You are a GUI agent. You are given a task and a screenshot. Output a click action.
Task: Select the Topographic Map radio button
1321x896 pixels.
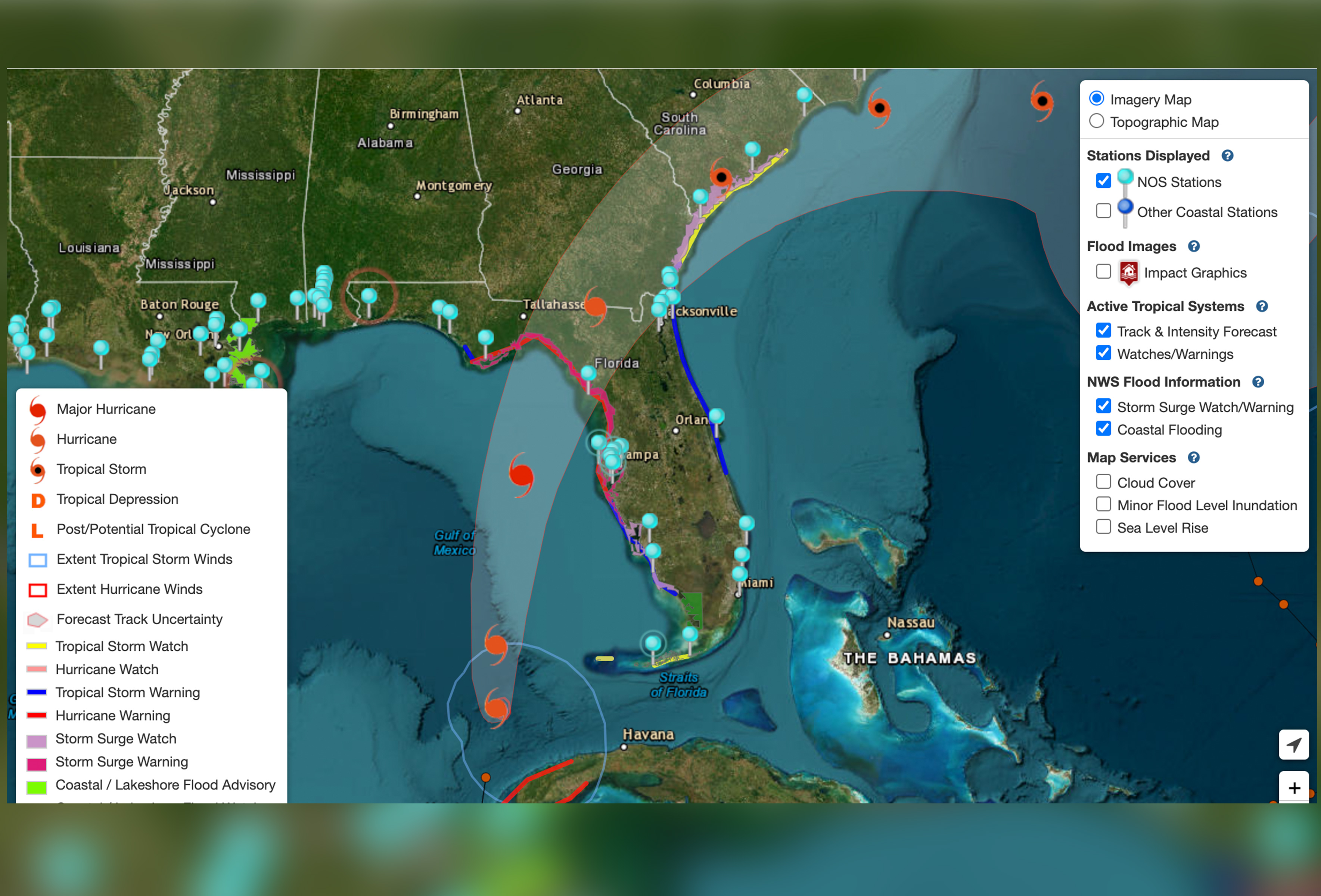point(1097,122)
